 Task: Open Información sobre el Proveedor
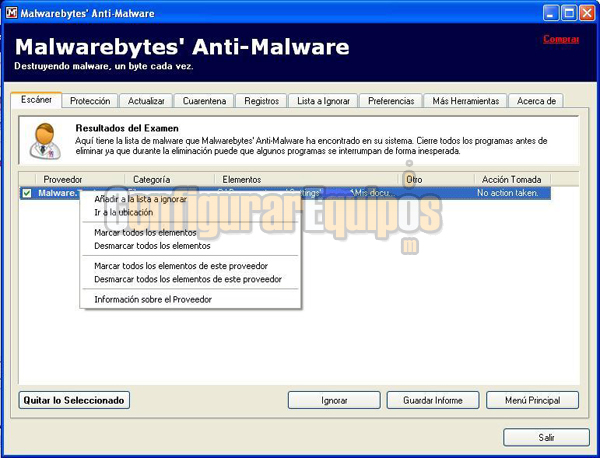tap(190, 299)
